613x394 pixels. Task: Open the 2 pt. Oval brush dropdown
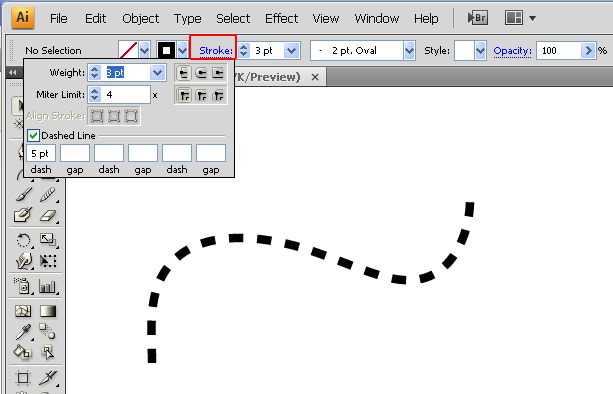click(409, 50)
